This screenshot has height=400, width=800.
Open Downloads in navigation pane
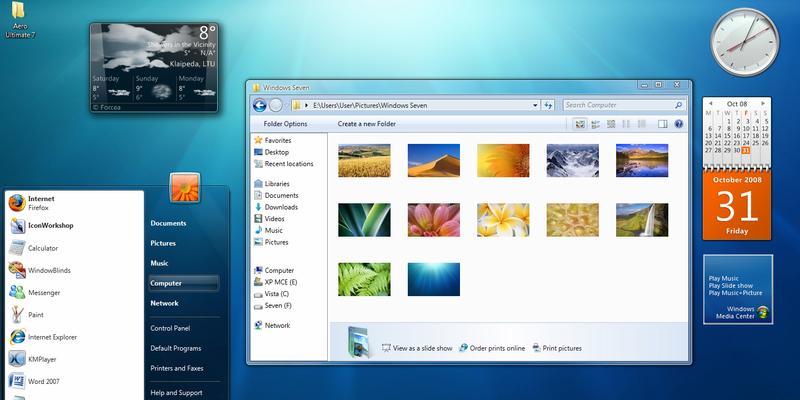(x=276, y=207)
